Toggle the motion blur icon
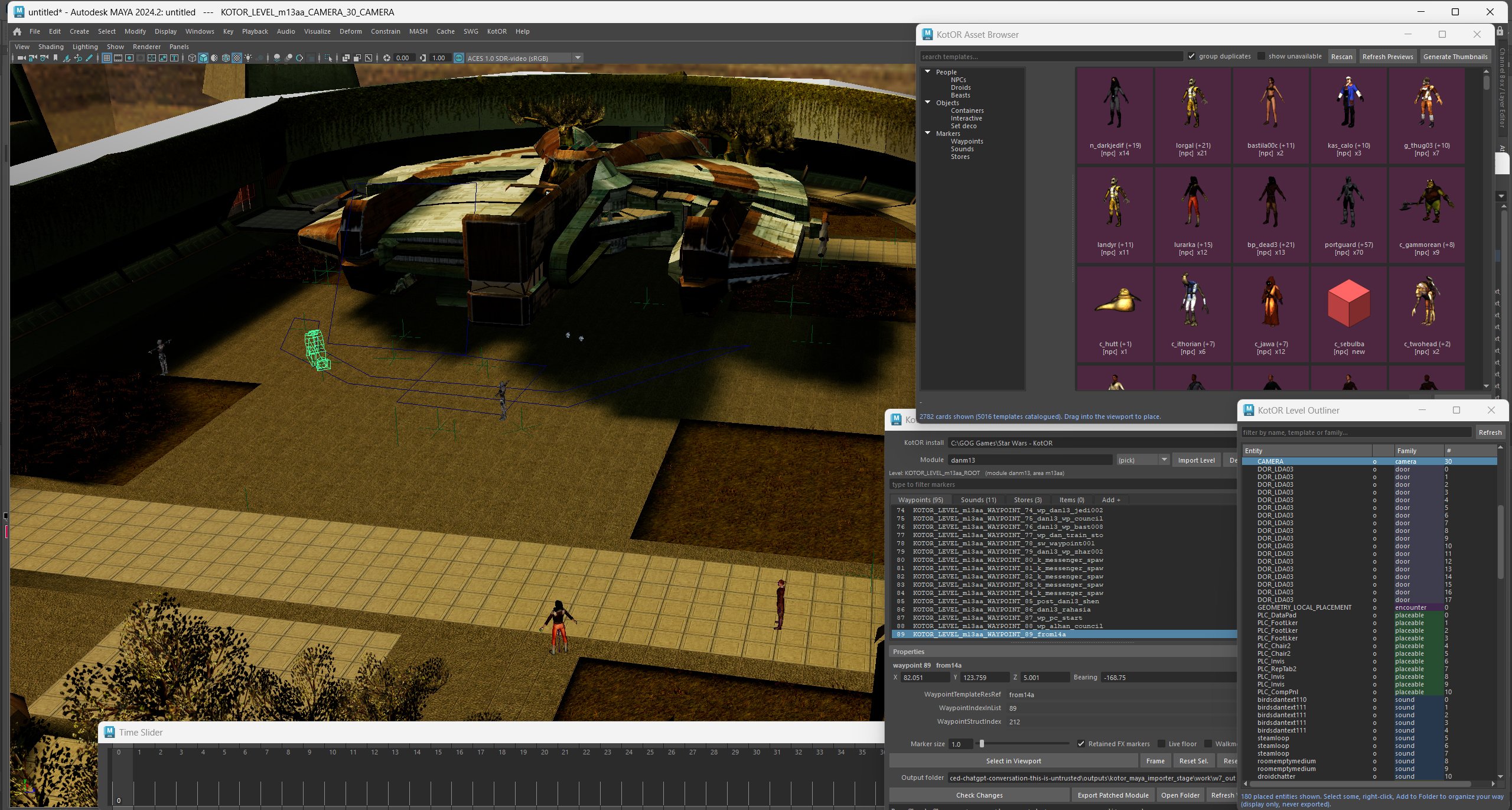1512x810 pixels. pos(288,58)
